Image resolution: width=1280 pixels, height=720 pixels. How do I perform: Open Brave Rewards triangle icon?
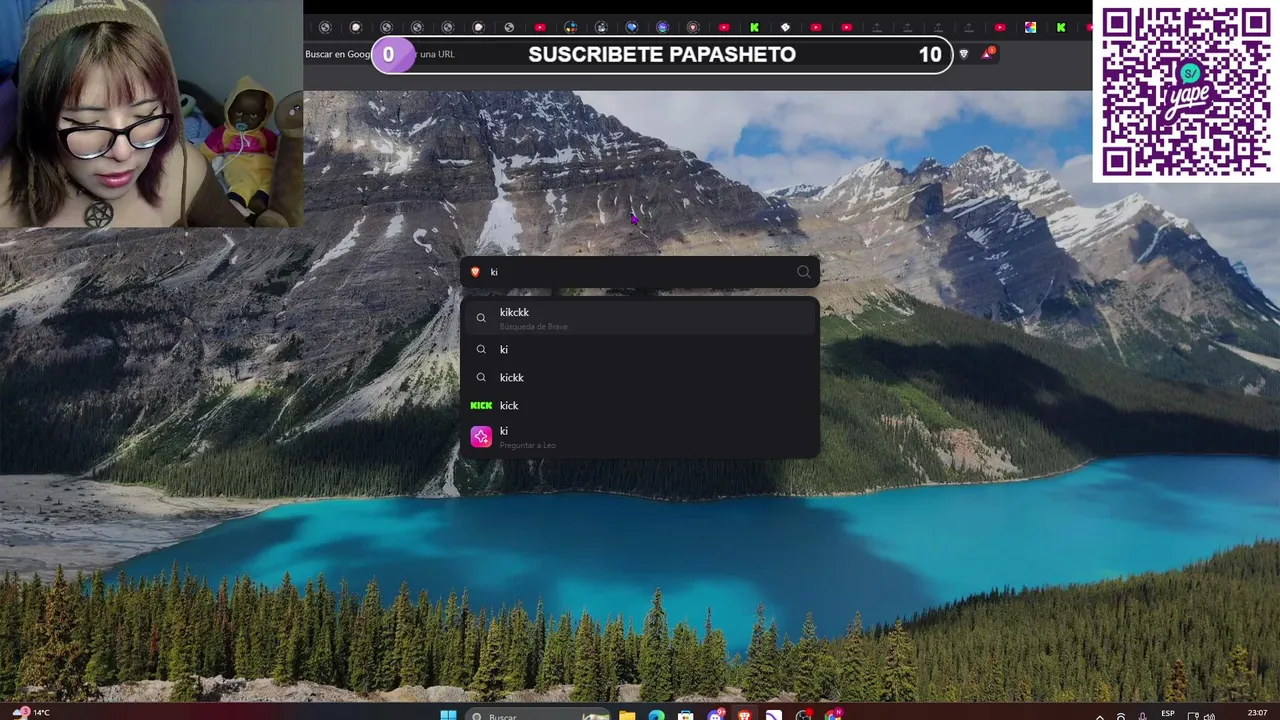tap(988, 53)
